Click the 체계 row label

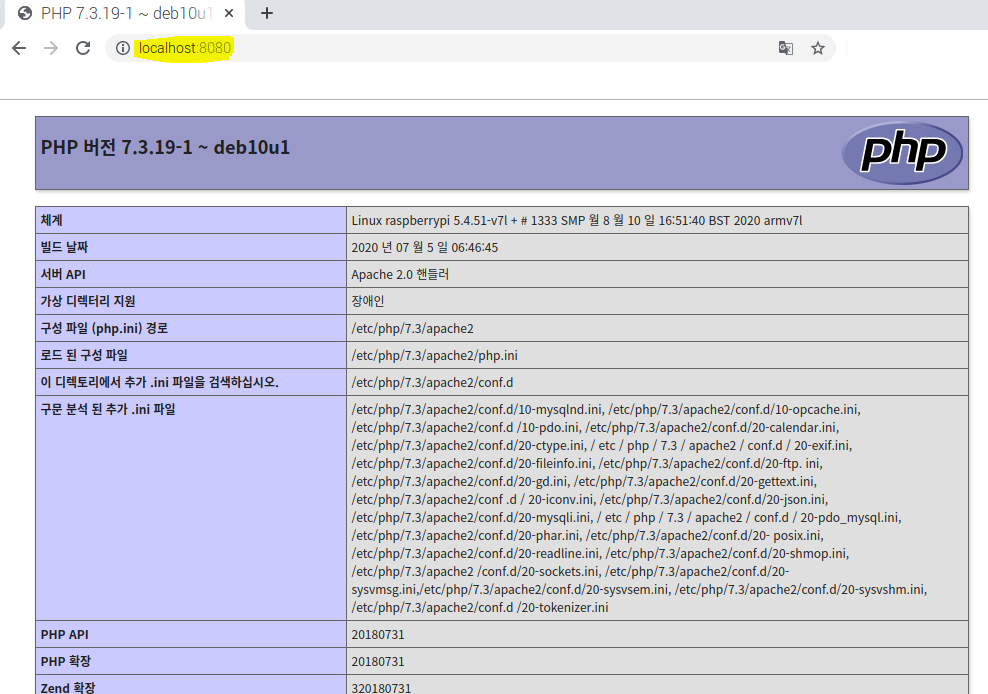click(x=52, y=220)
